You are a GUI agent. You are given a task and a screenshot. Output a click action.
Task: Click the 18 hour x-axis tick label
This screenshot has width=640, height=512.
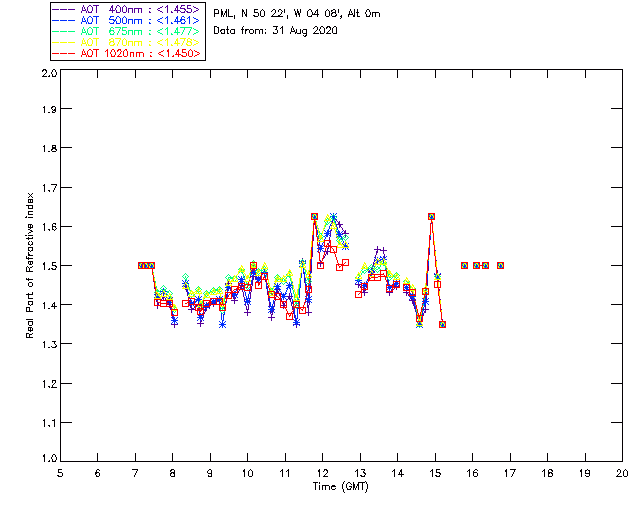click(x=547, y=473)
